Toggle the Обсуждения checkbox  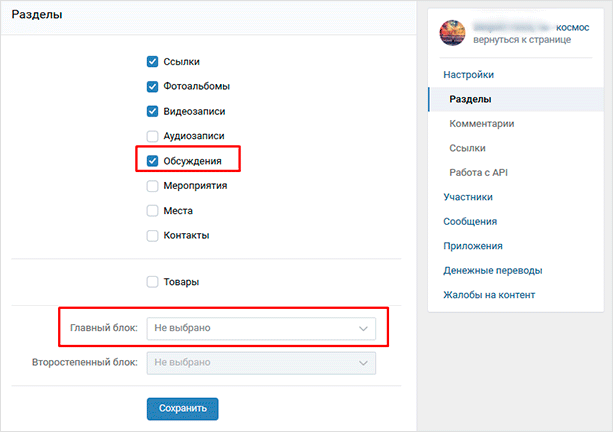153,160
